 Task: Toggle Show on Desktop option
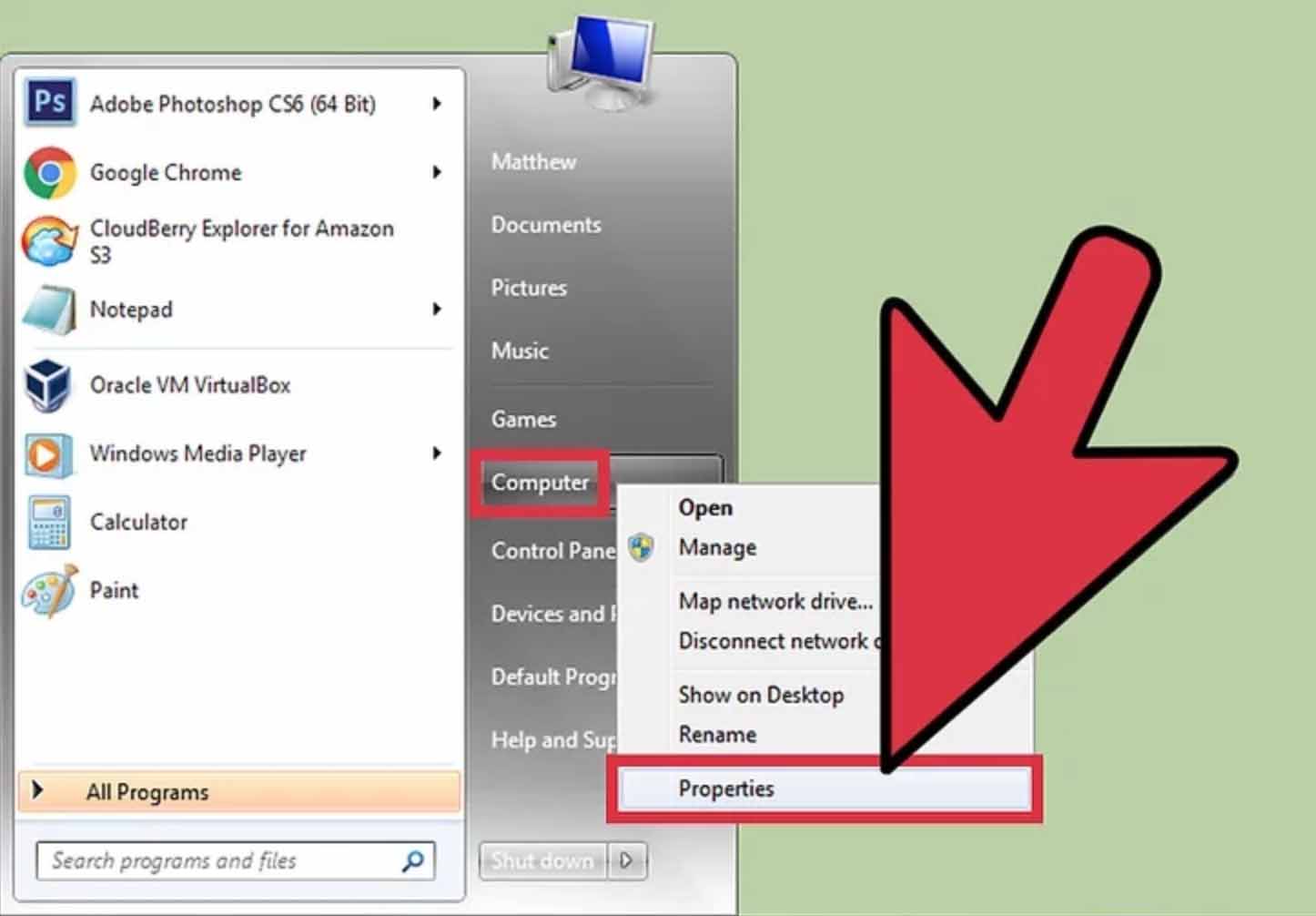(761, 695)
